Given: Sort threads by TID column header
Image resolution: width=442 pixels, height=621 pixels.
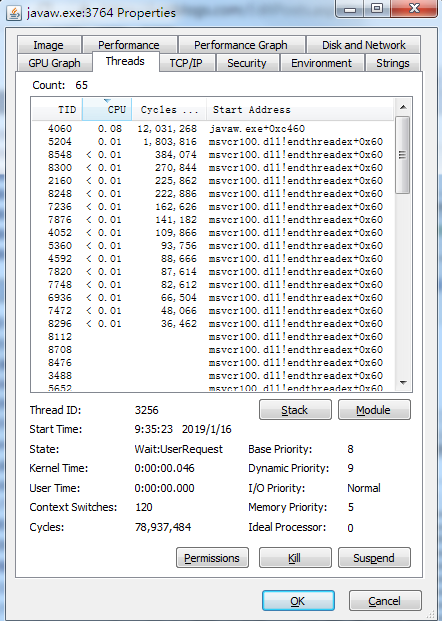Looking at the screenshot, I should (57, 109).
